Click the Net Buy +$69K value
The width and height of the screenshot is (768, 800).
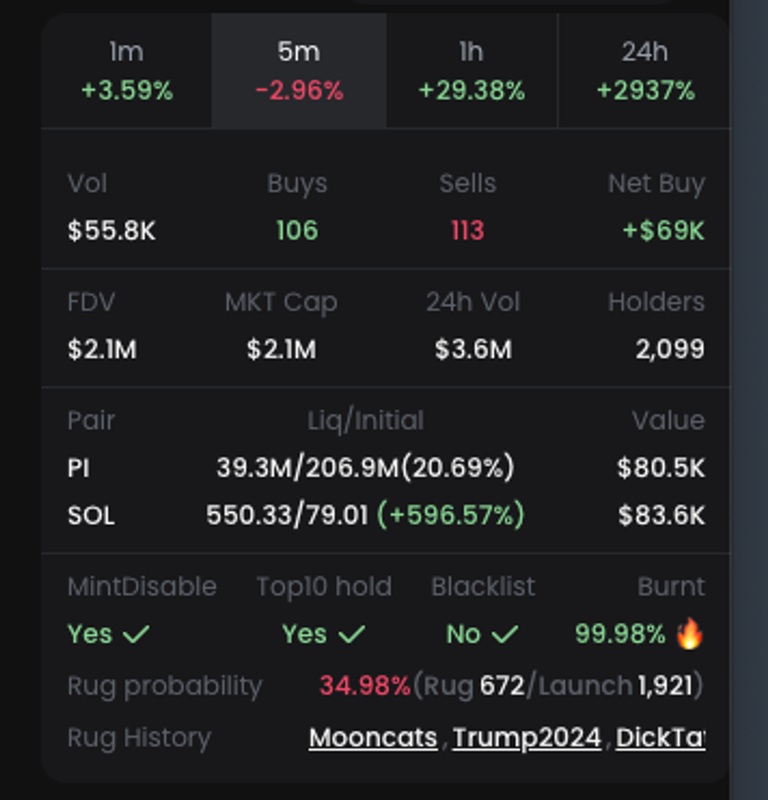pos(663,231)
